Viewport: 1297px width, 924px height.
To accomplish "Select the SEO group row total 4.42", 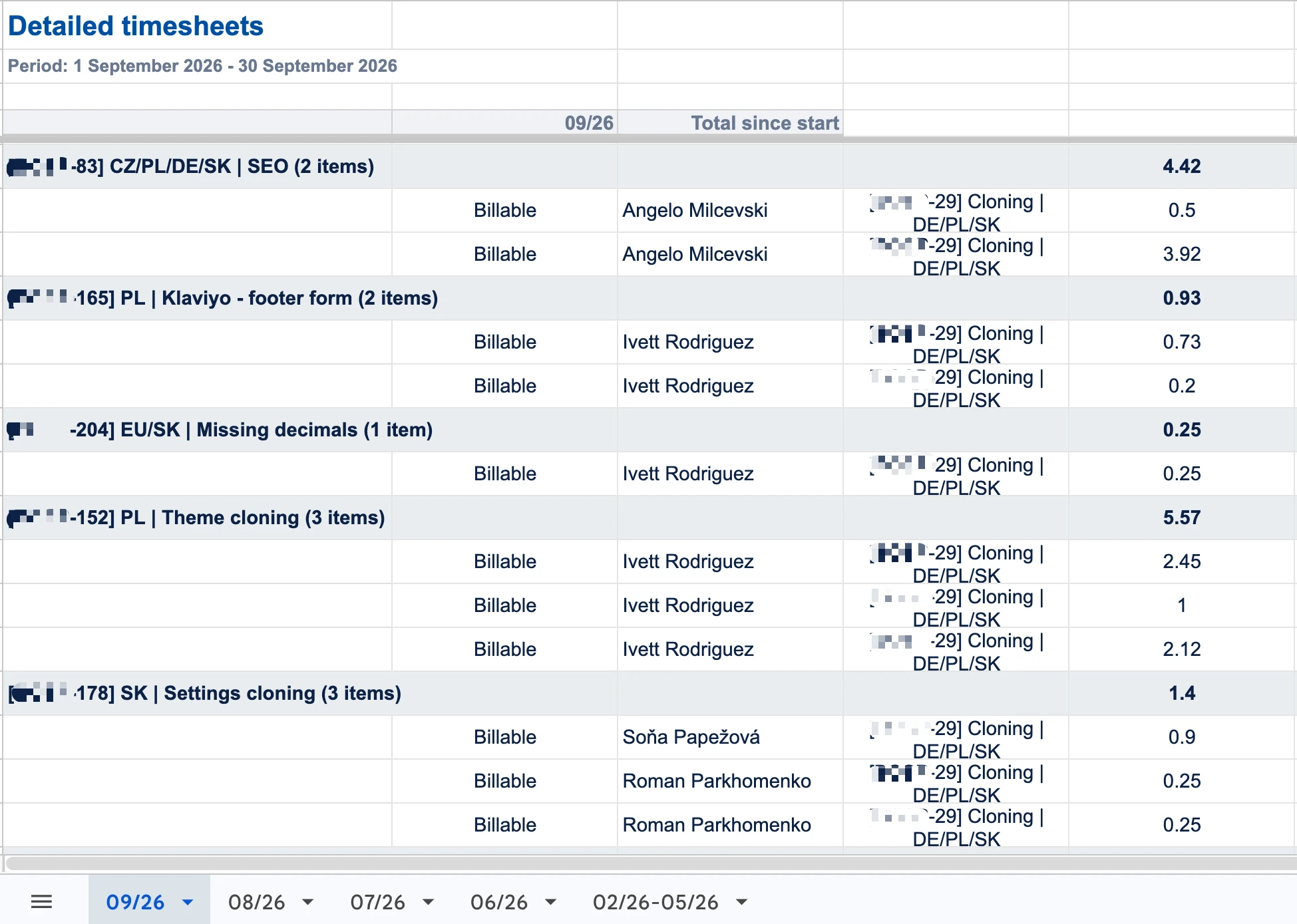I will [1181, 166].
